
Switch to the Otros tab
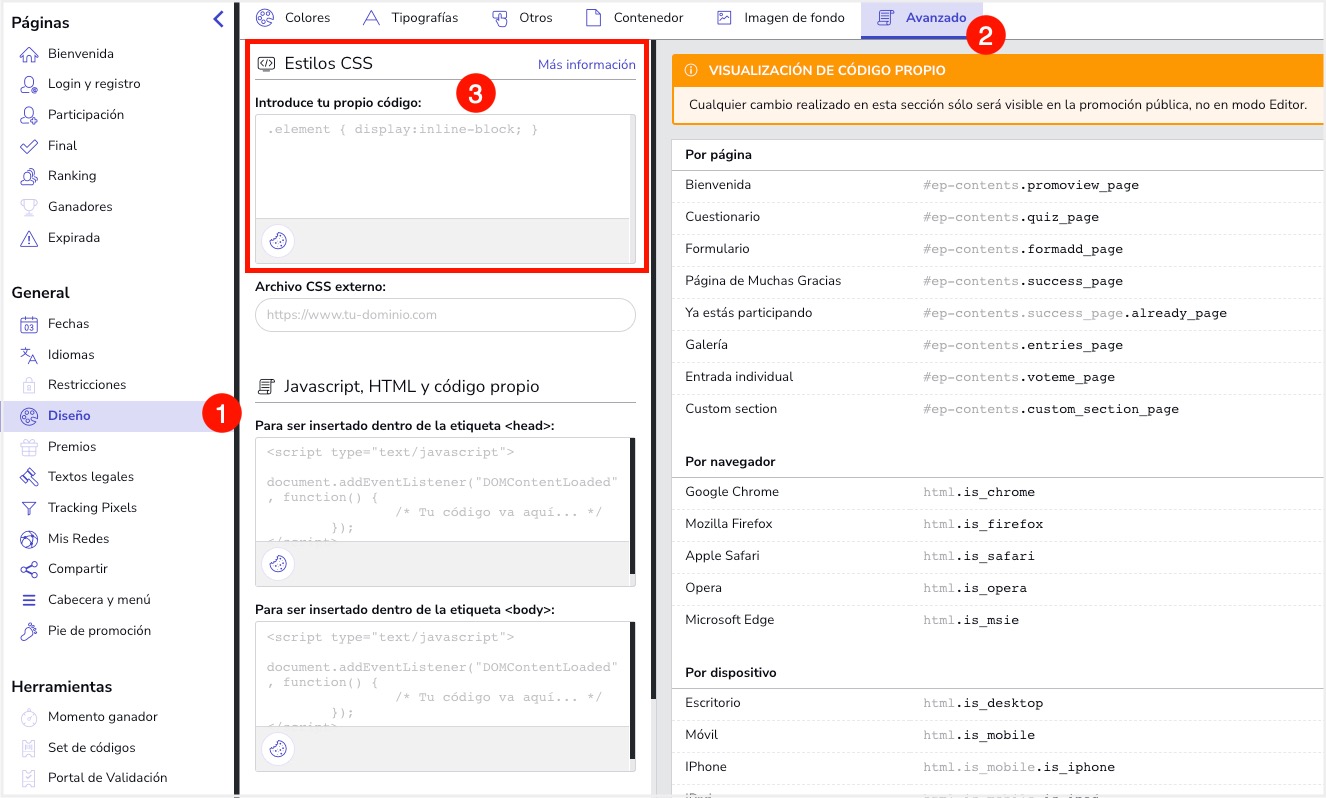click(x=522, y=18)
